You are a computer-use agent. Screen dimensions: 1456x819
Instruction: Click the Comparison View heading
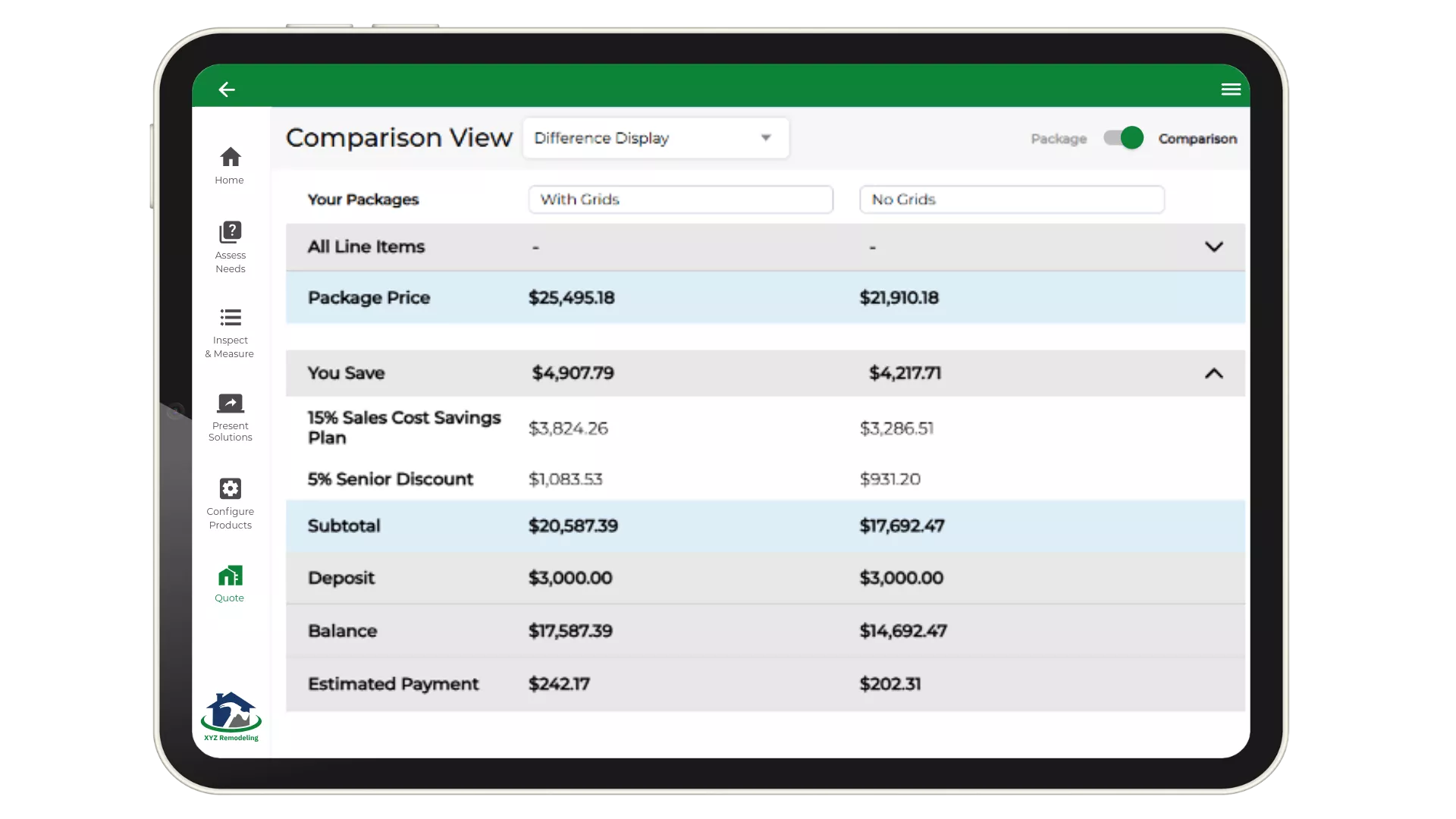[399, 138]
